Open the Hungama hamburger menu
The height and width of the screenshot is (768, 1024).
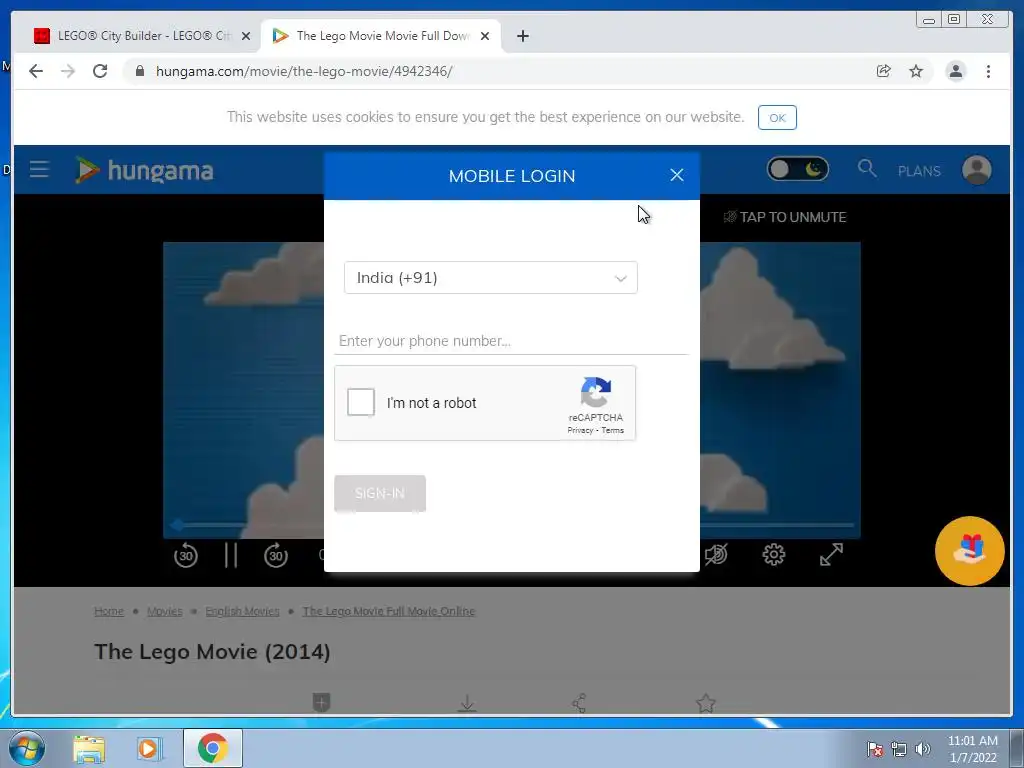pos(39,170)
